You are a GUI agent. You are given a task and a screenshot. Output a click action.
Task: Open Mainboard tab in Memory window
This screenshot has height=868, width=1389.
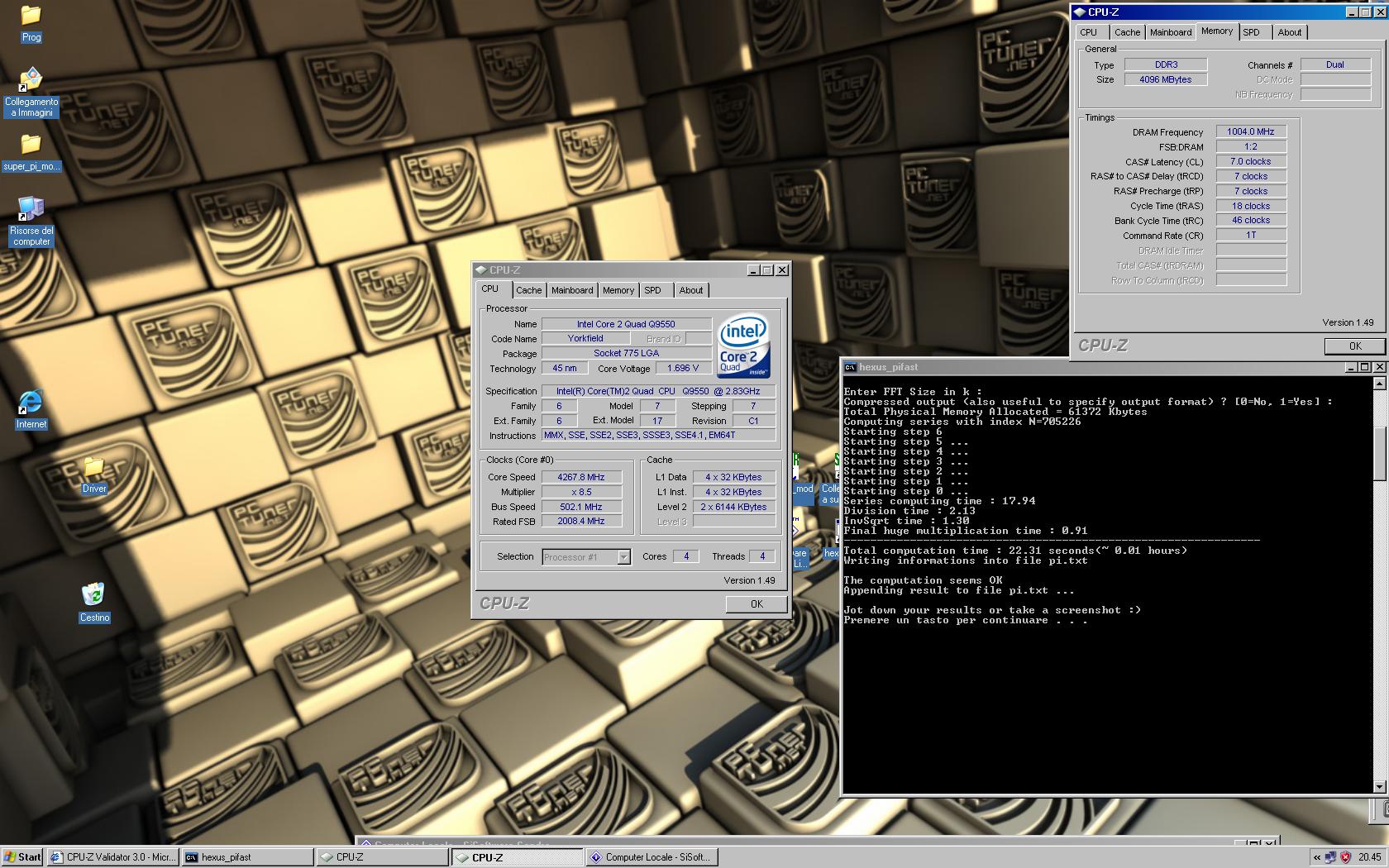pos(1171,32)
